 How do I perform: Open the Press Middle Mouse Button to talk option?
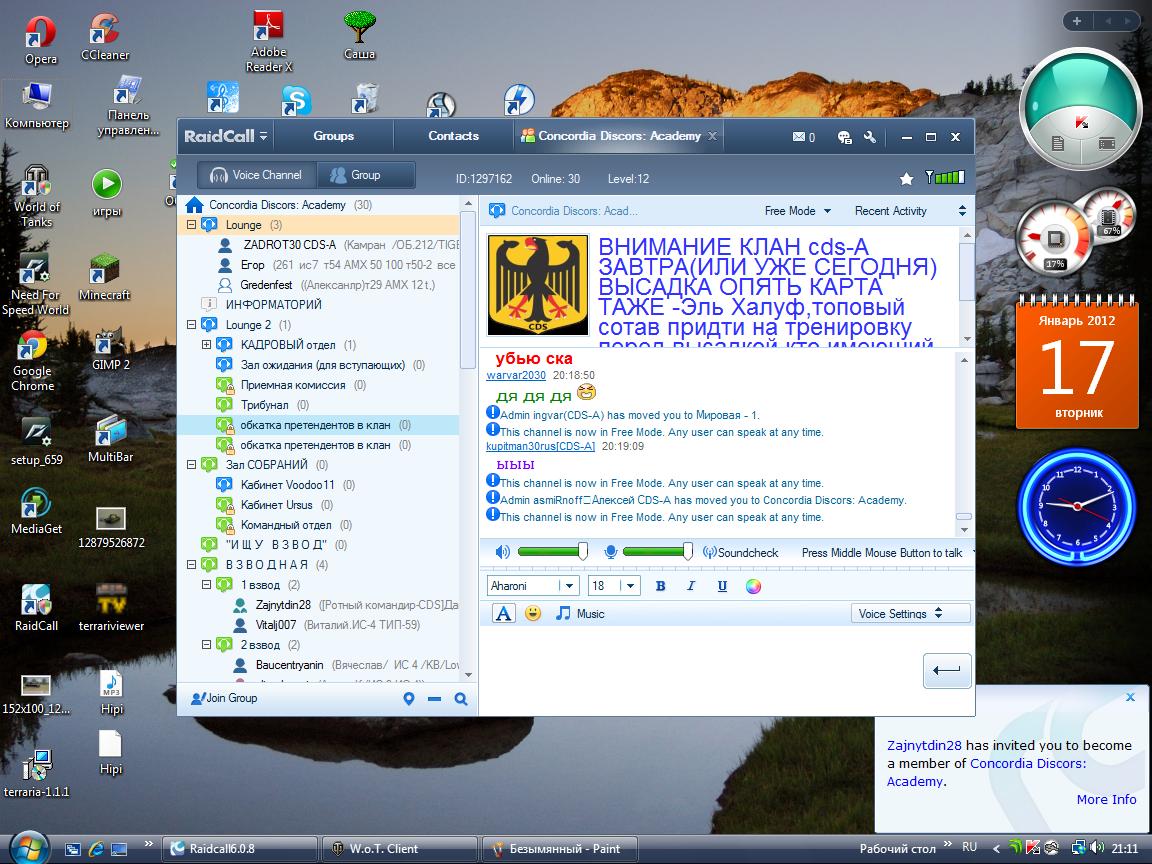(882, 552)
